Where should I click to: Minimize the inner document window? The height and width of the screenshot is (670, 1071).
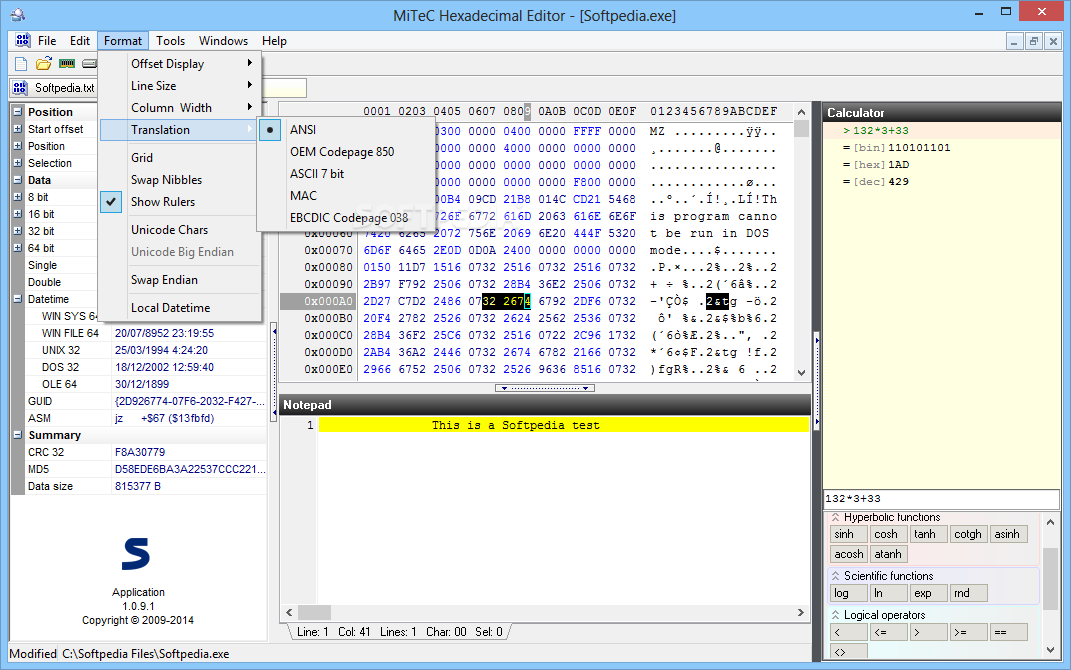point(1014,42)
